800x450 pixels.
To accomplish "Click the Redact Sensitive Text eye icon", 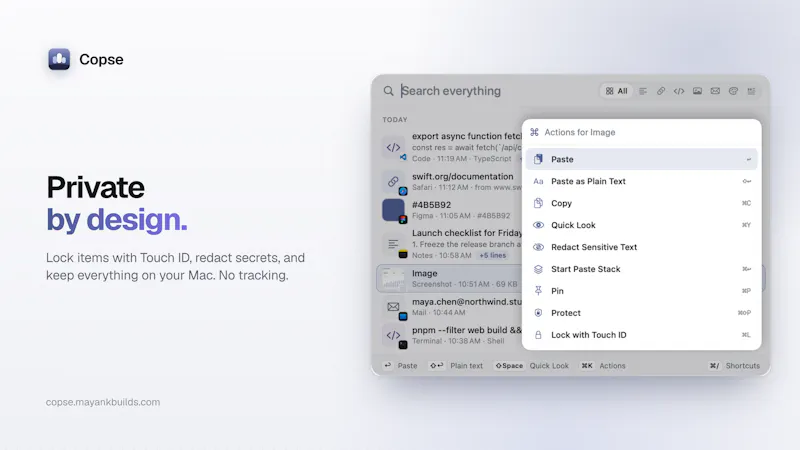I will click(x=538, y=247).
